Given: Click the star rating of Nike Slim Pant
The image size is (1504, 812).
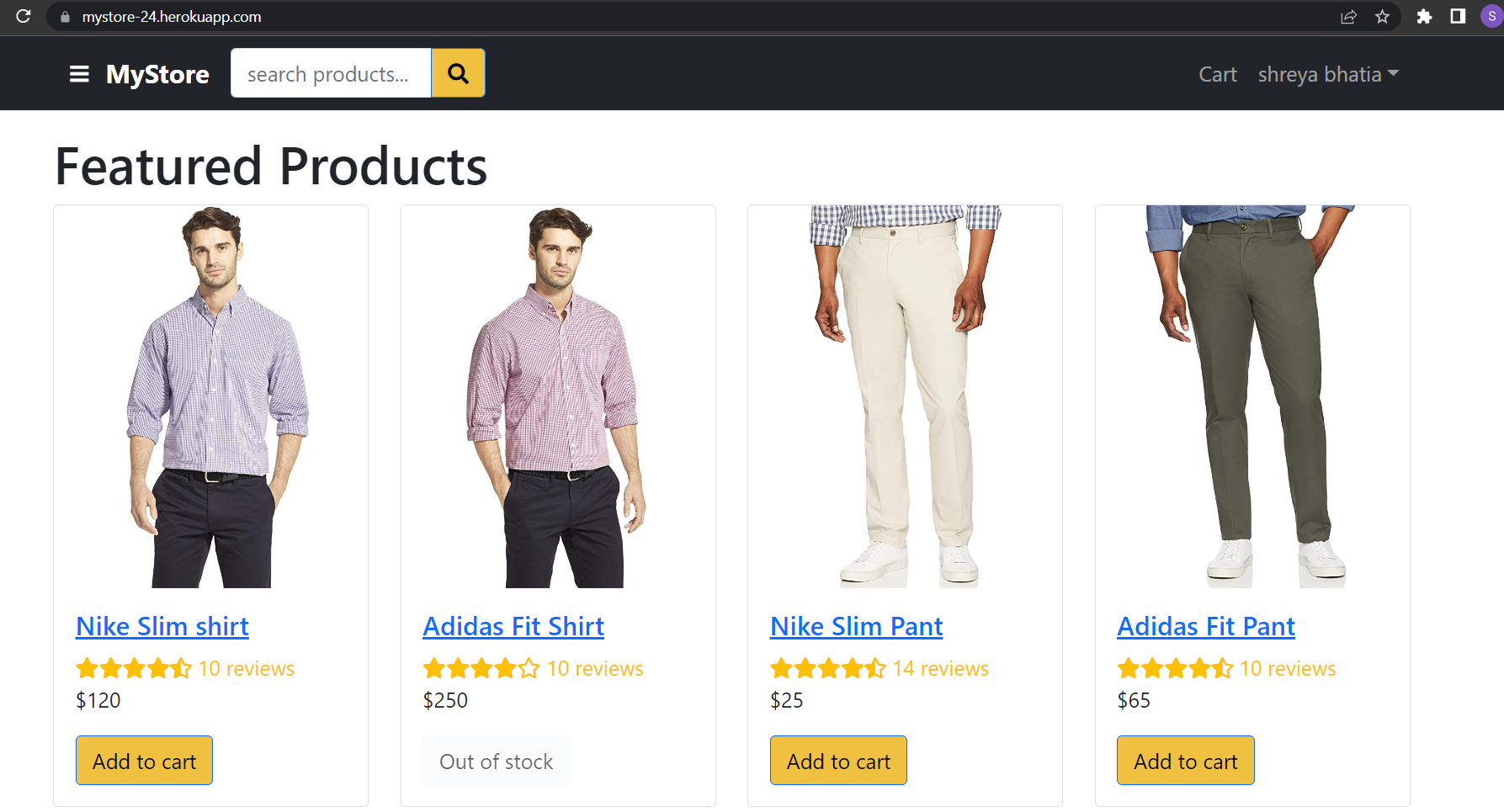Looking at the screenshot, I should 827,667.
